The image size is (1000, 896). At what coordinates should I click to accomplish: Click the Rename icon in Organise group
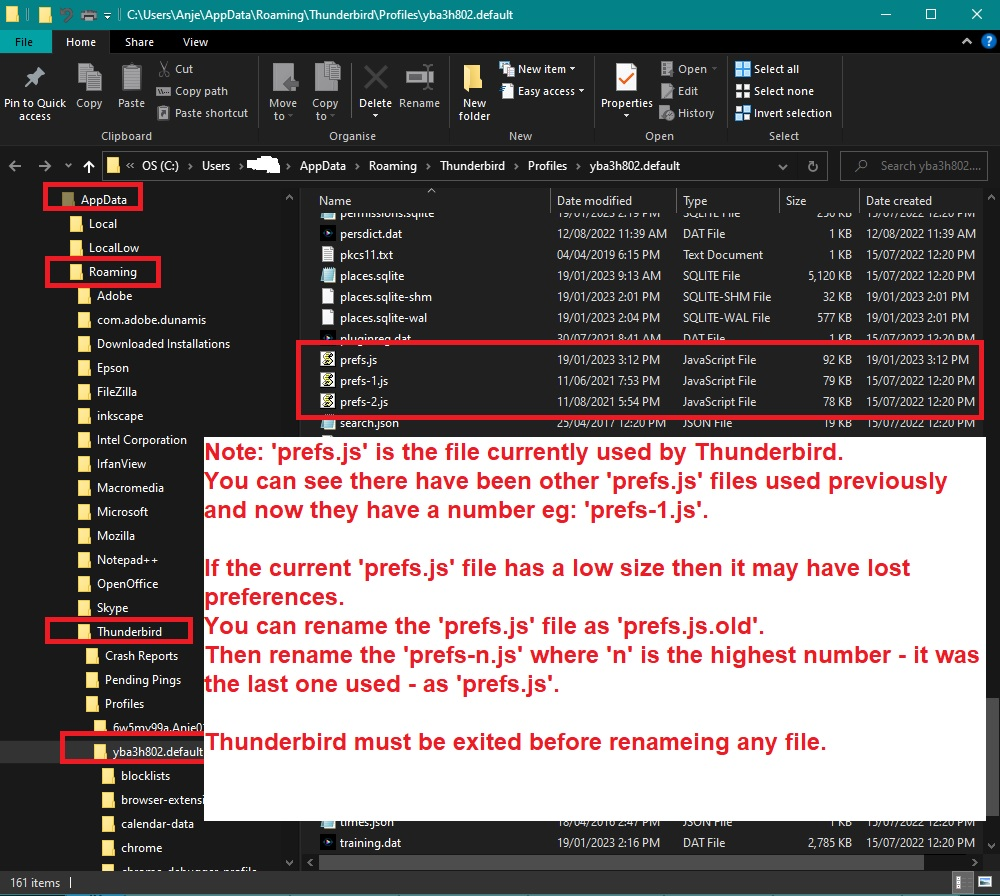(x=420, y=78)
